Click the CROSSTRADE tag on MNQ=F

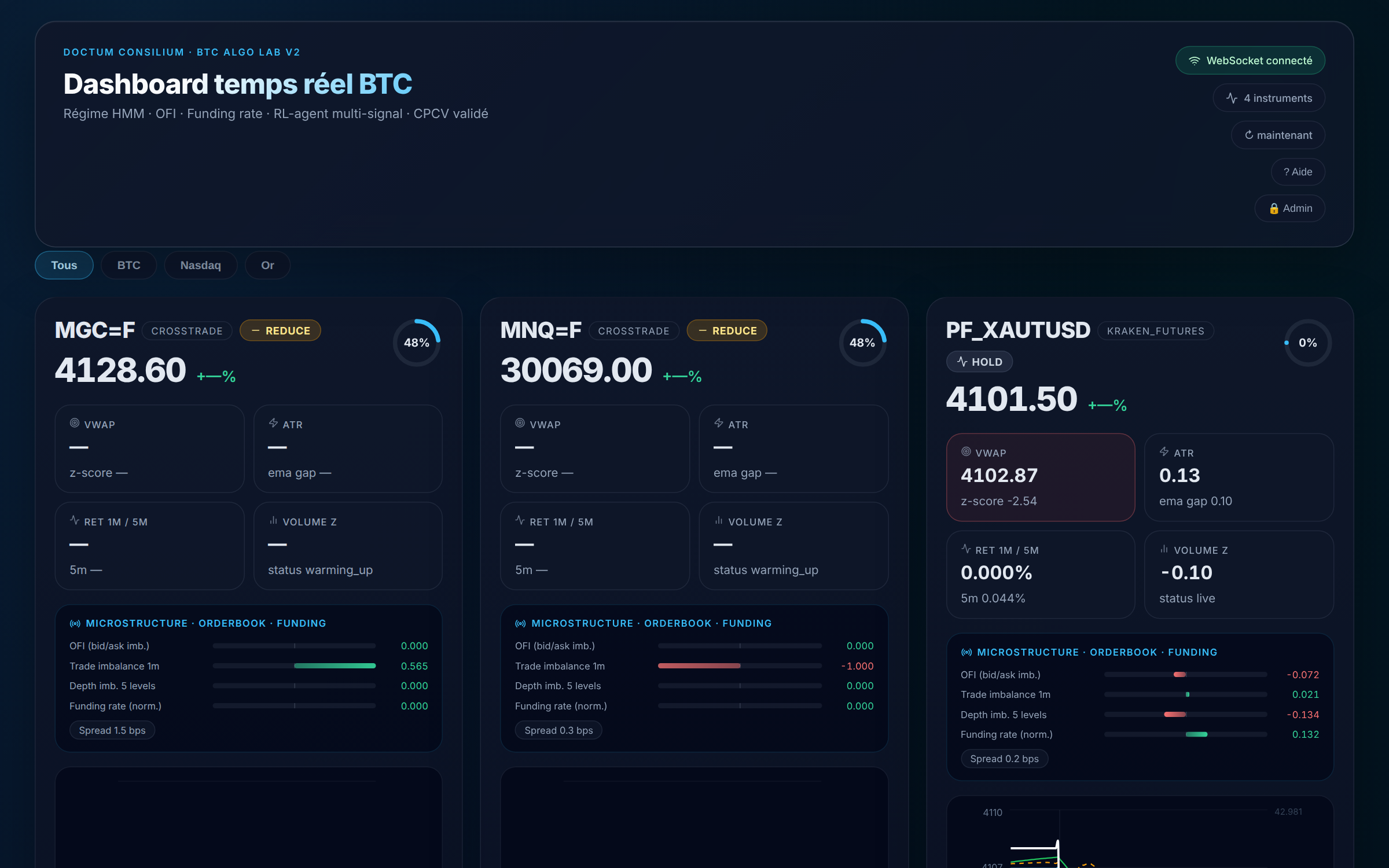pos(634,331)
